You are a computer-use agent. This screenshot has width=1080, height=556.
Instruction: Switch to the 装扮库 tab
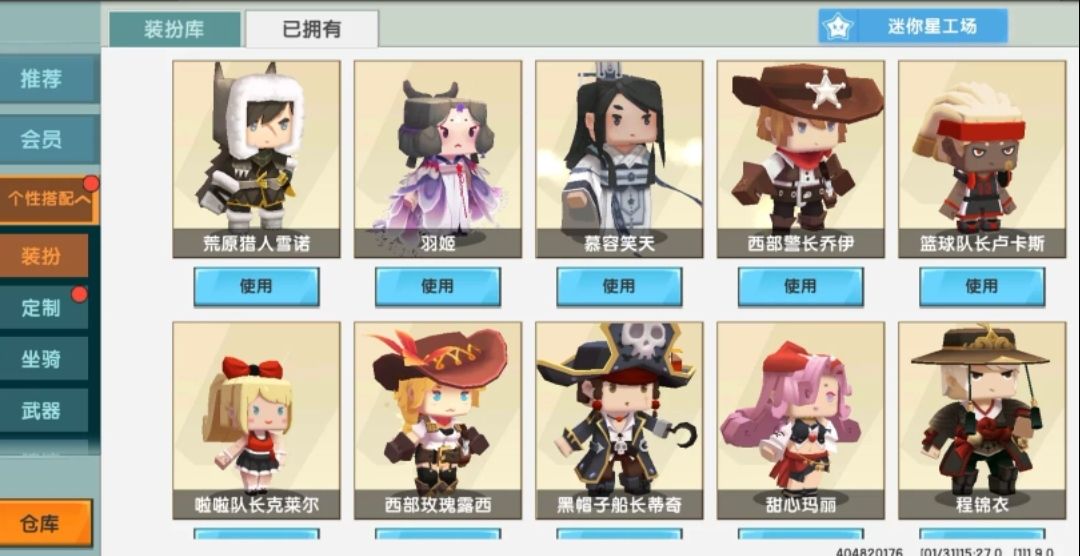coord(175,30)
